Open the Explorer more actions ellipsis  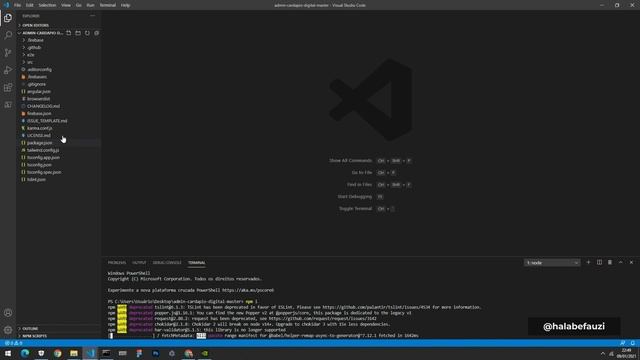click(x=93, y=16)
